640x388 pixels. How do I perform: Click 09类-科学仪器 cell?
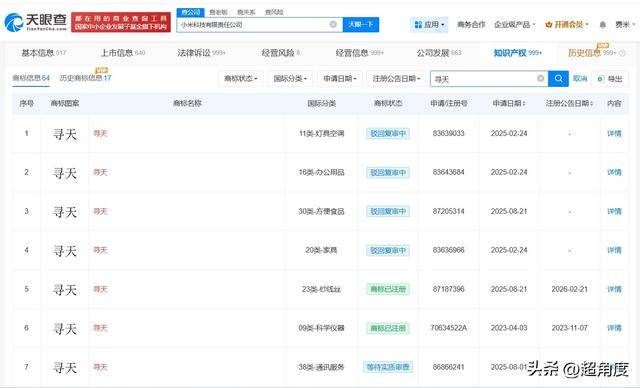pos(321,328)
